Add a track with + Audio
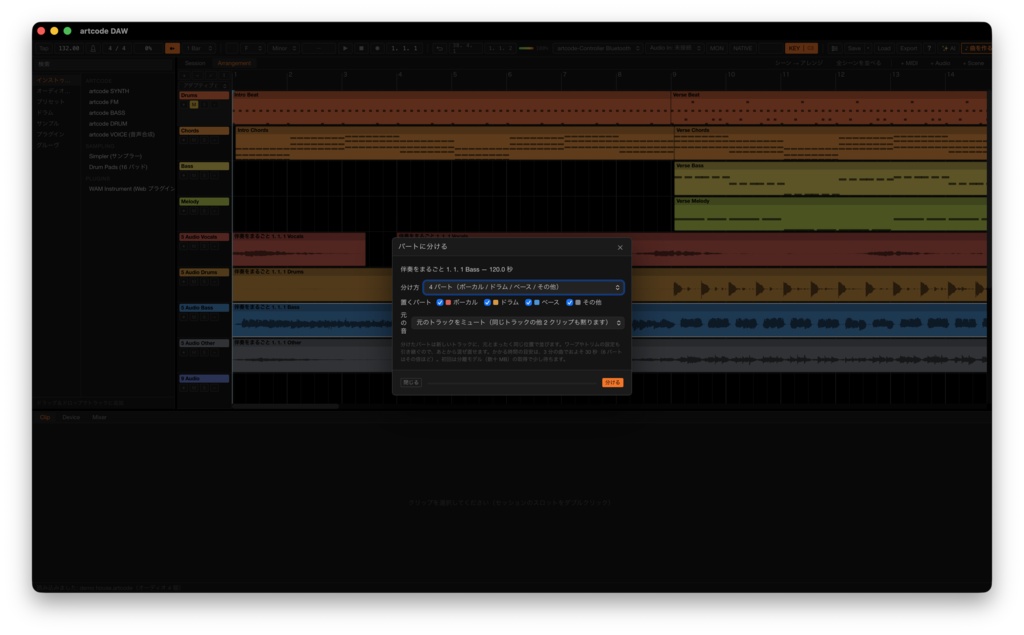This screenshot has width=1024, height=635. click(x=940, y=63)
